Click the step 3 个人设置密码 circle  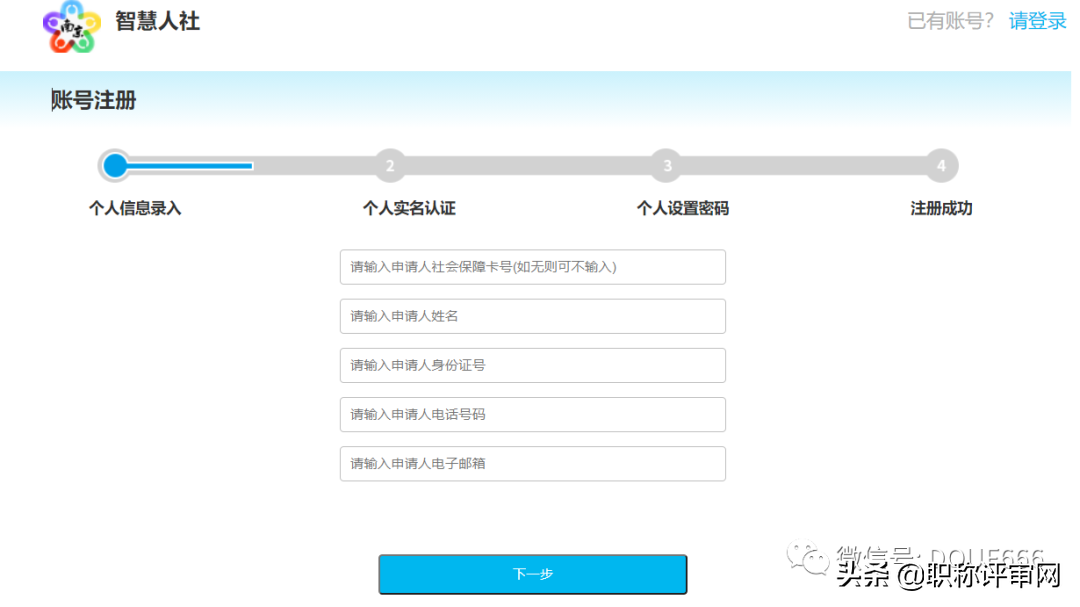tap(666, 166)
